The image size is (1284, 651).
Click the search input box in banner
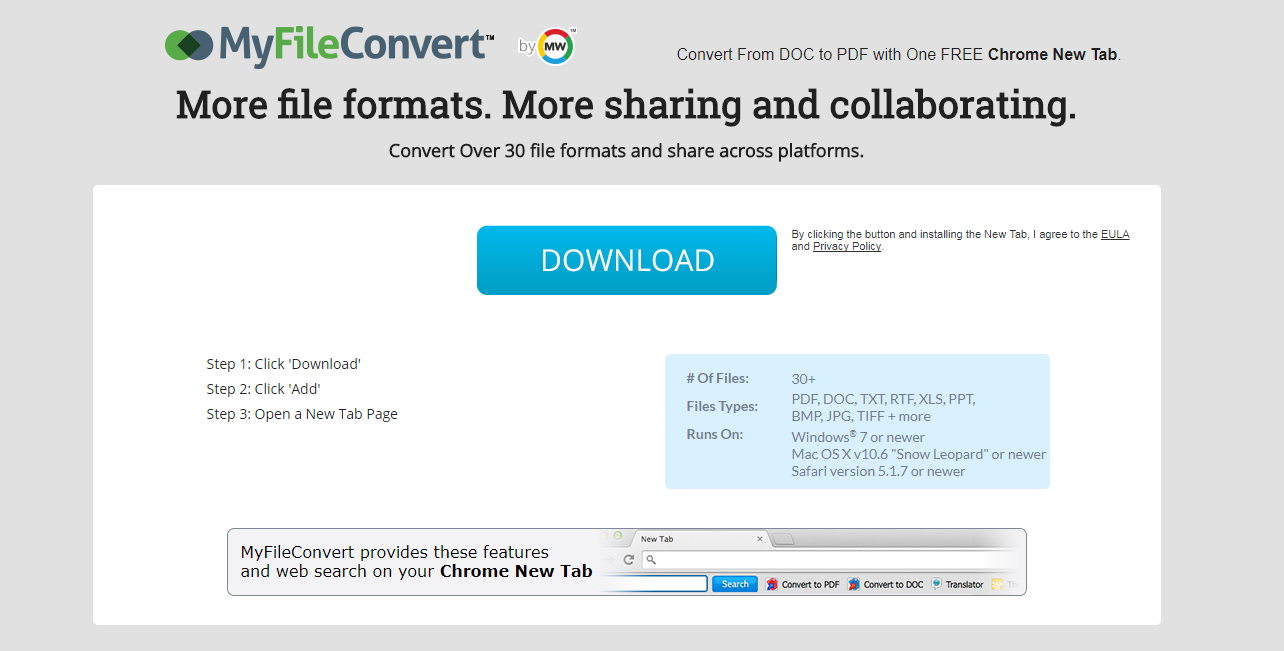click(x=654, y=584)
